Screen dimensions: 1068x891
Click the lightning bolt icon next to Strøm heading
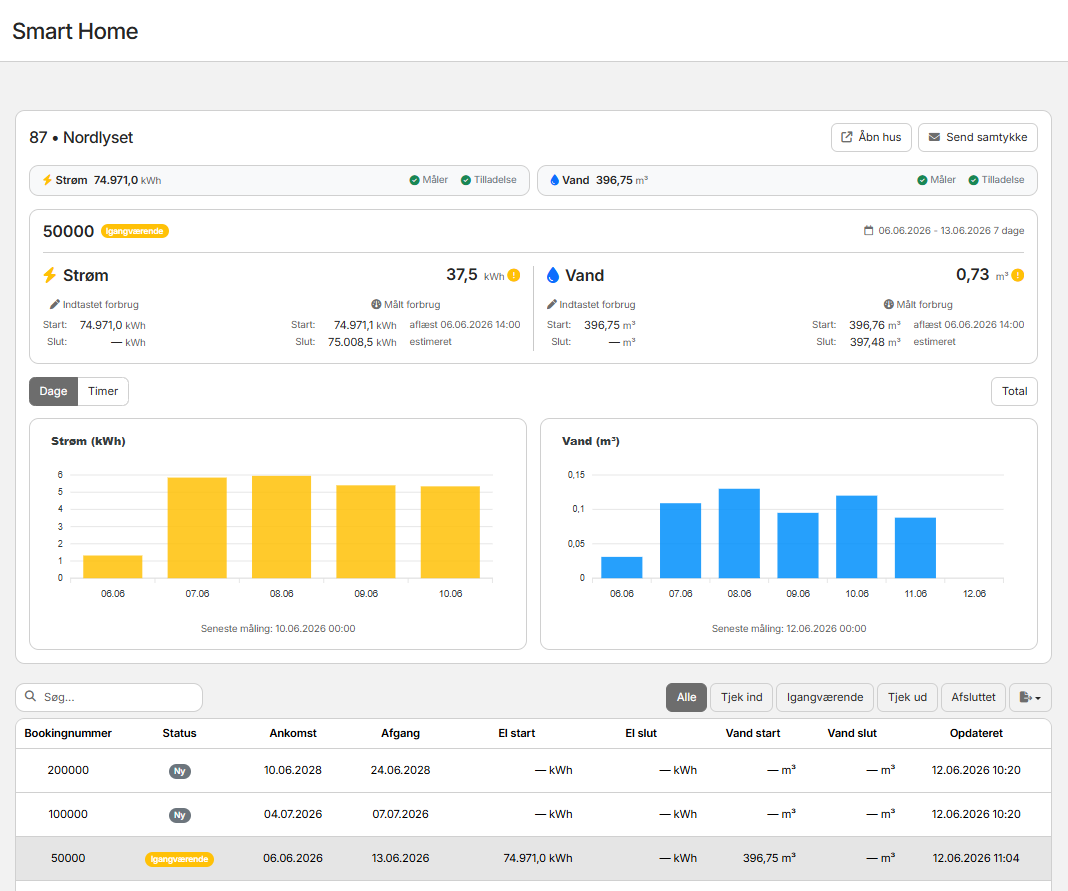coord(49,275)
